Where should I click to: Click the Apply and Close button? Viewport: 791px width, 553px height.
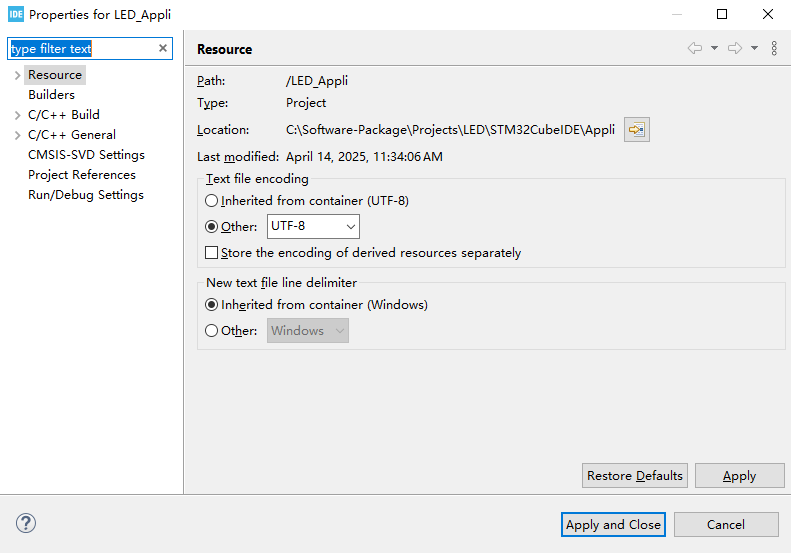(x=613, y=525)
